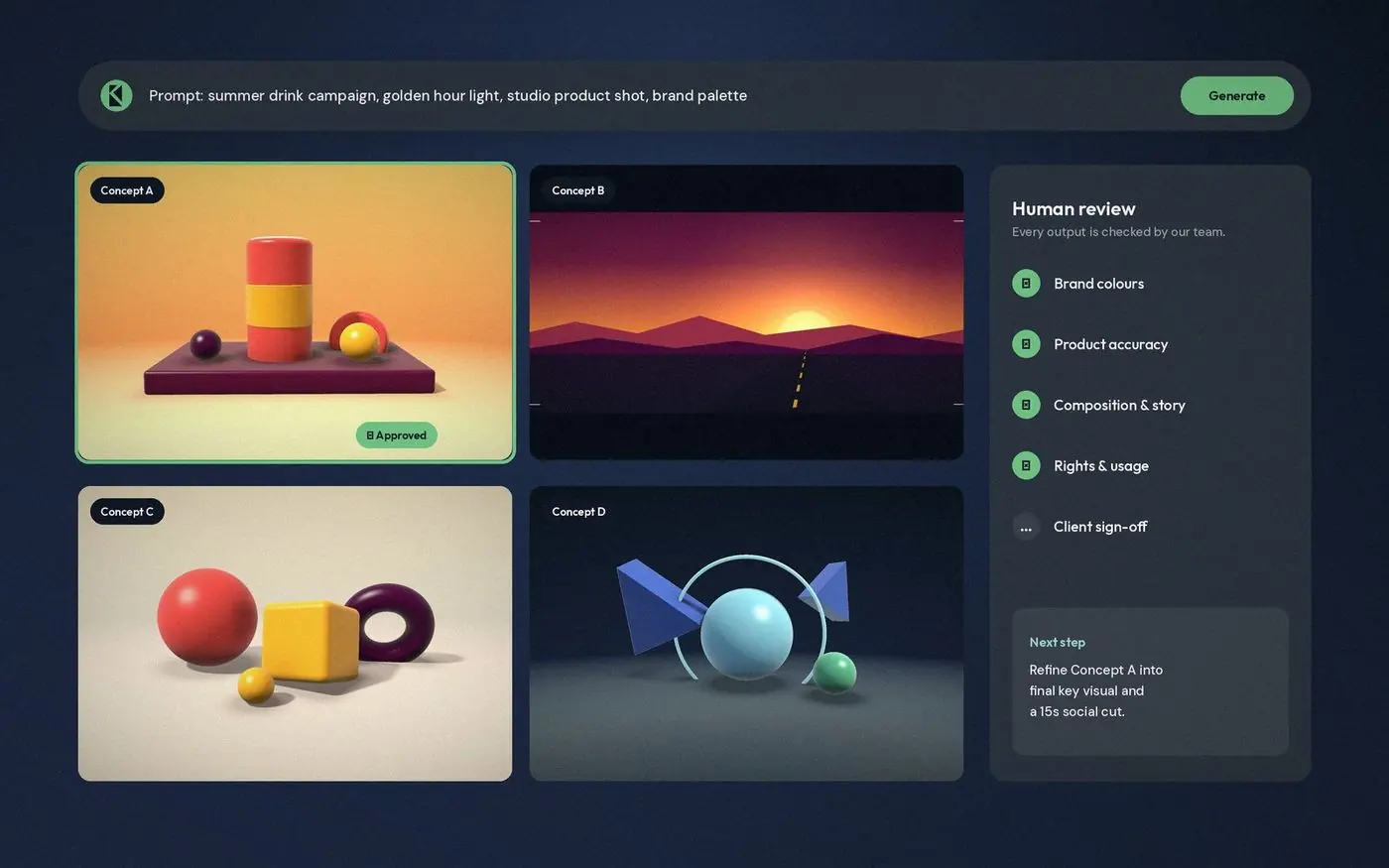Click the Composition & story label

[x=1119, y=405]
